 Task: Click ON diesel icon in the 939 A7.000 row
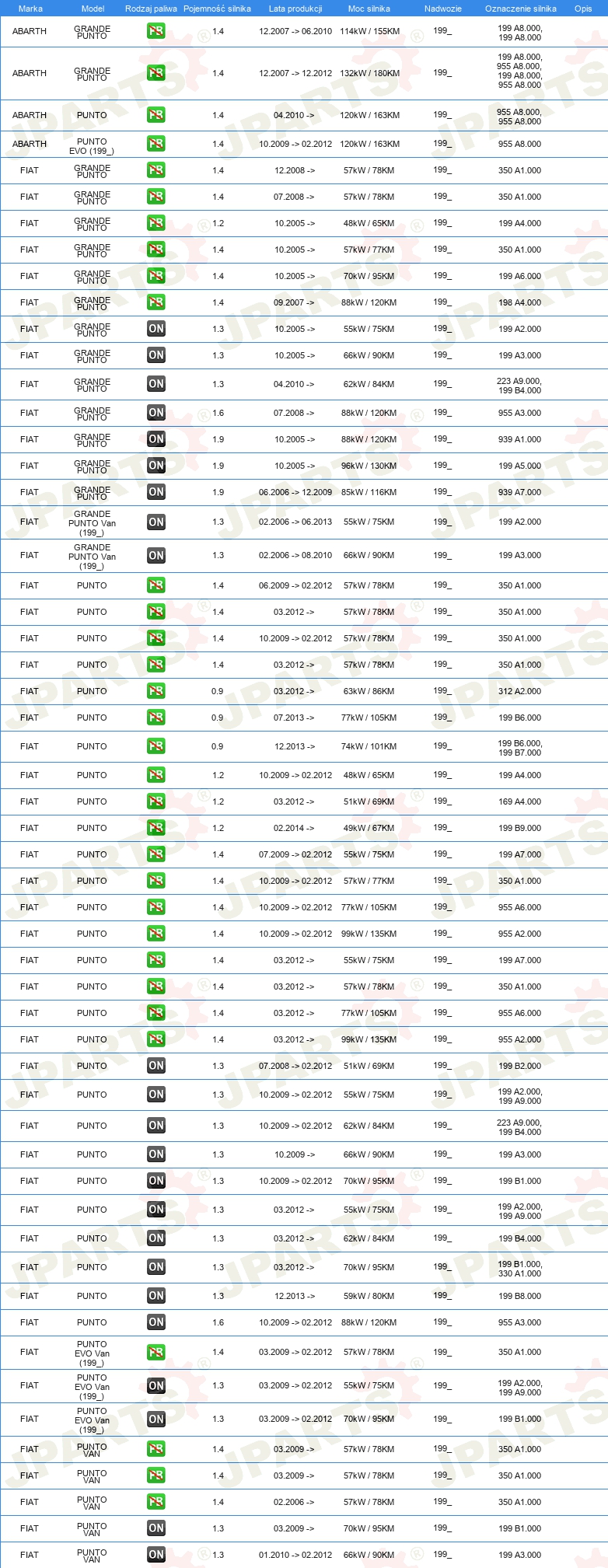click(156, 492)
